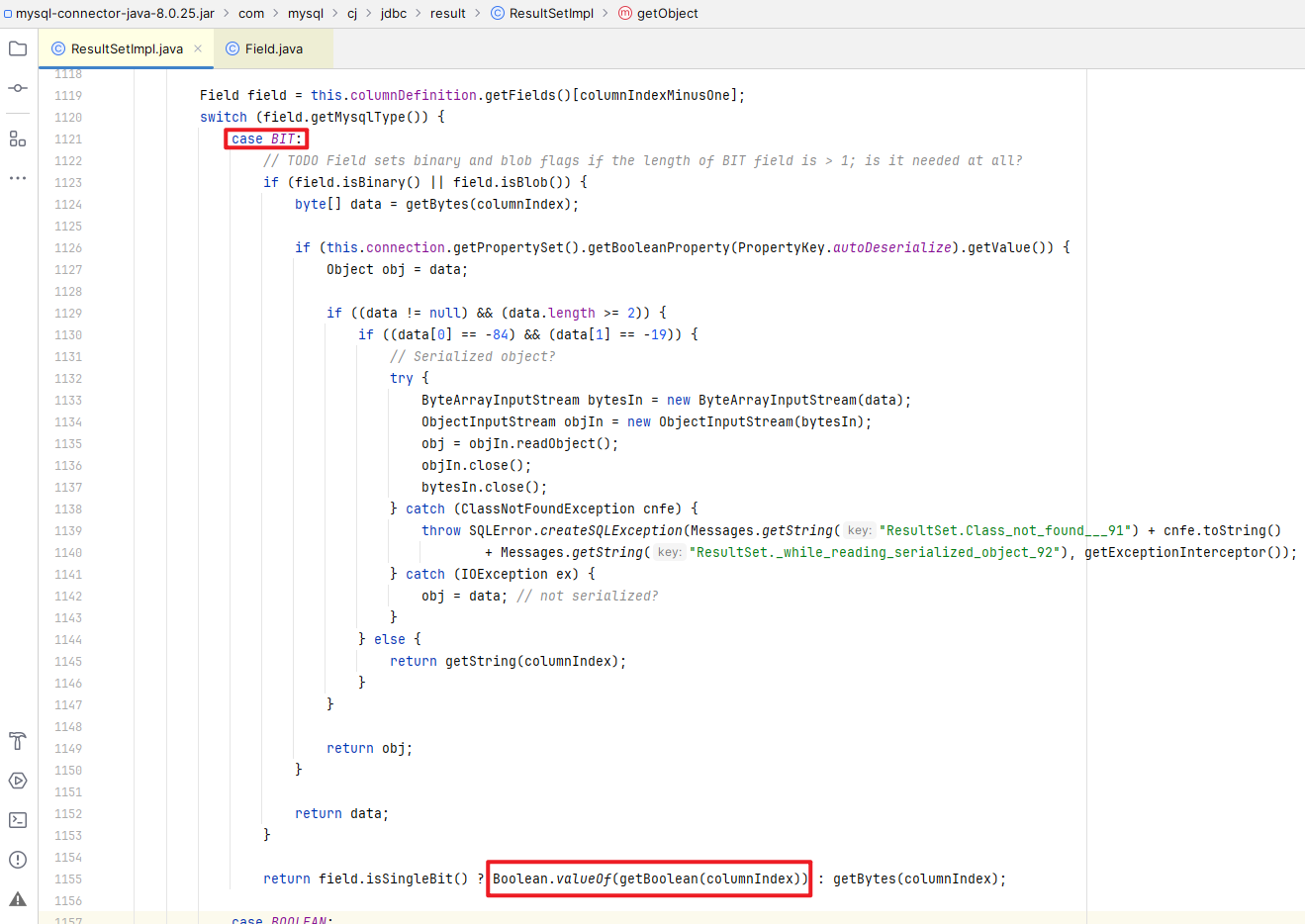
Task: Click 'getExceptionInterceptor()' call
Action: [x=1183, y=553]
